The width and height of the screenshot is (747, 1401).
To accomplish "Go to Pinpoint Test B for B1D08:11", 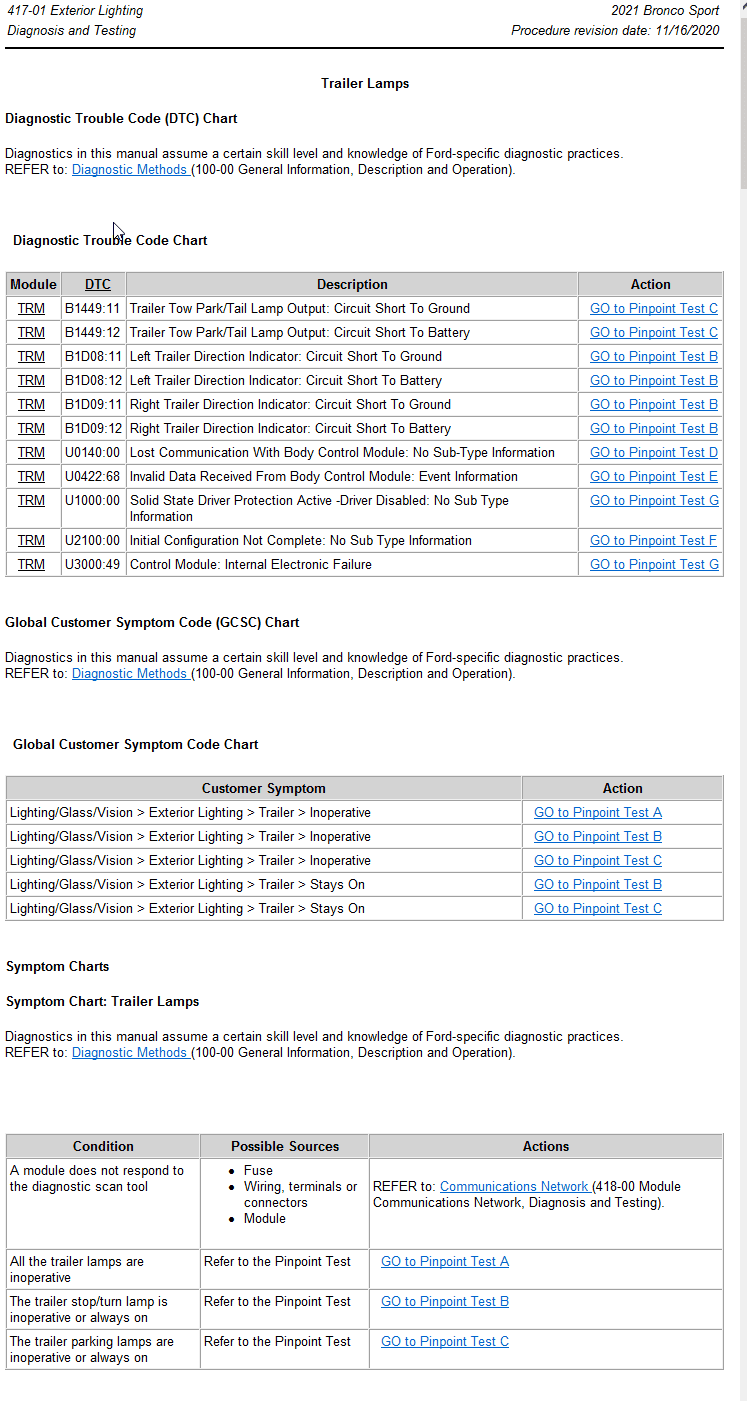I will pyautogui.click(x=653, y=357).
